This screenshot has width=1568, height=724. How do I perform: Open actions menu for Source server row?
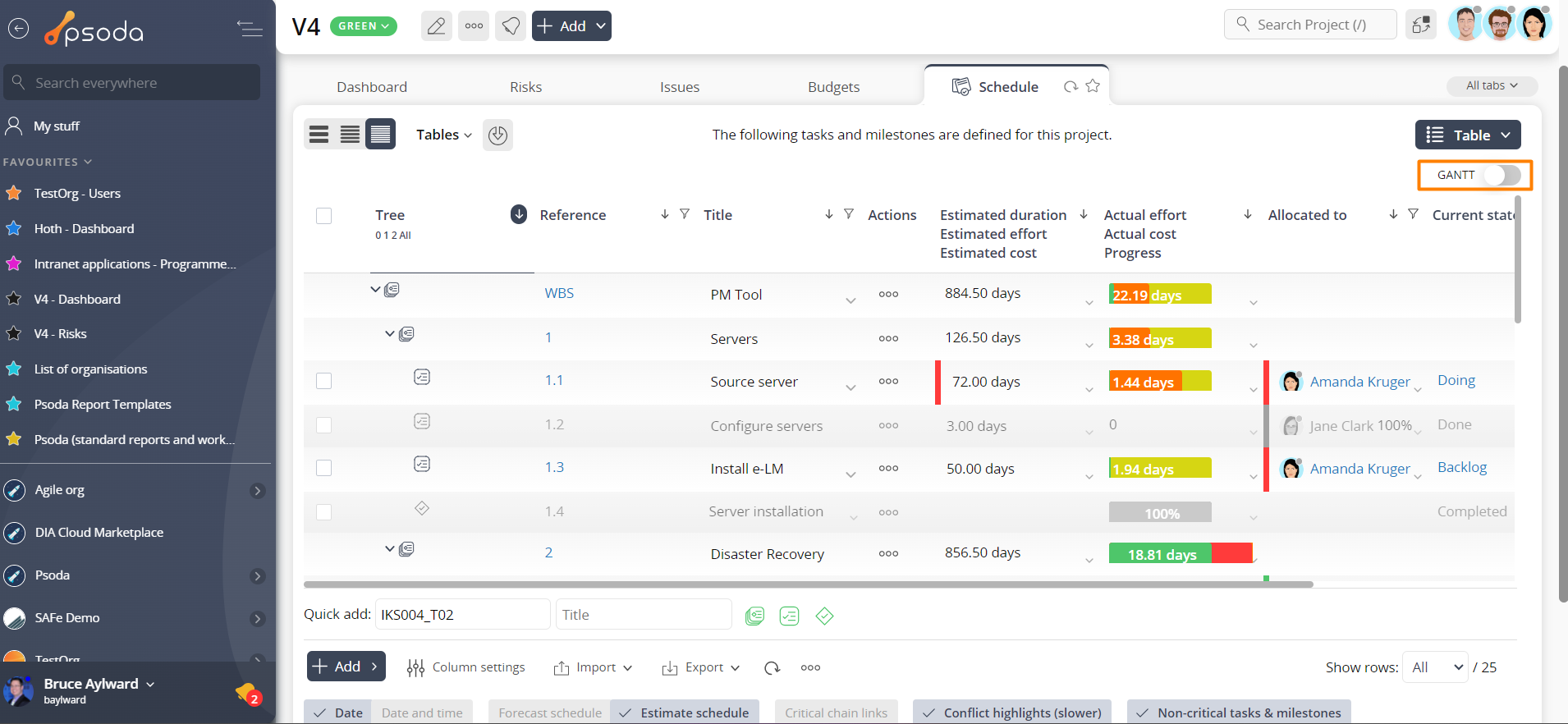888,381
